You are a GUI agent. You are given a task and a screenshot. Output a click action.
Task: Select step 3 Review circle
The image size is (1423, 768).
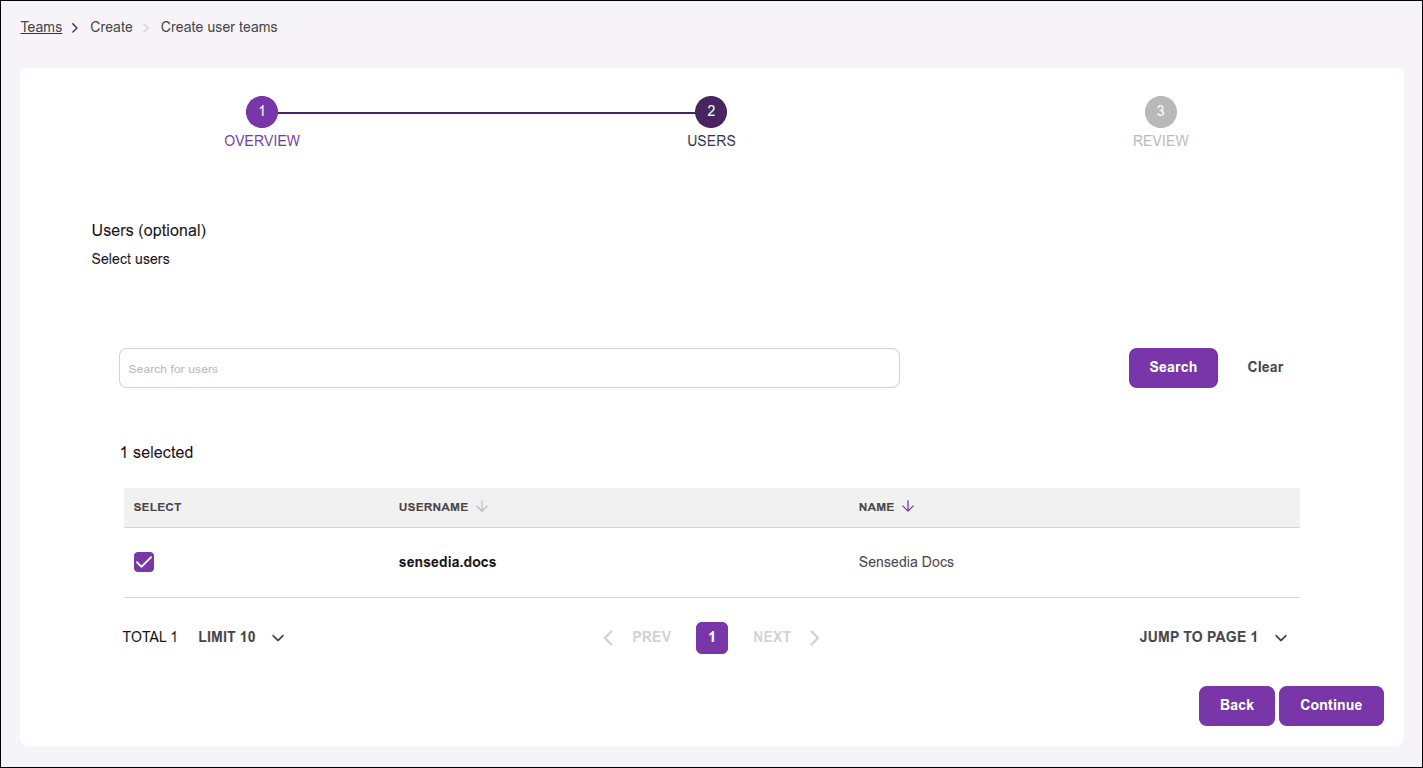coord(1160,111)
